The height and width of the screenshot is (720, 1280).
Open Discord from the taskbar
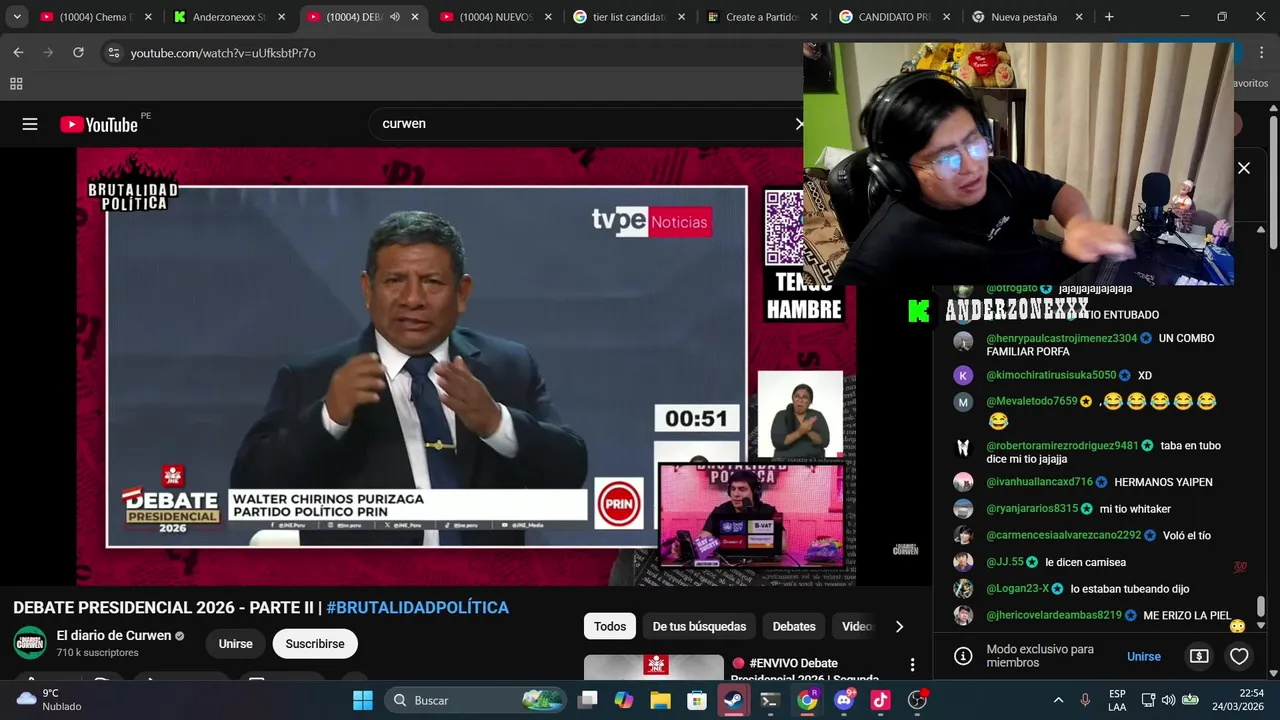tap(844, 700)
